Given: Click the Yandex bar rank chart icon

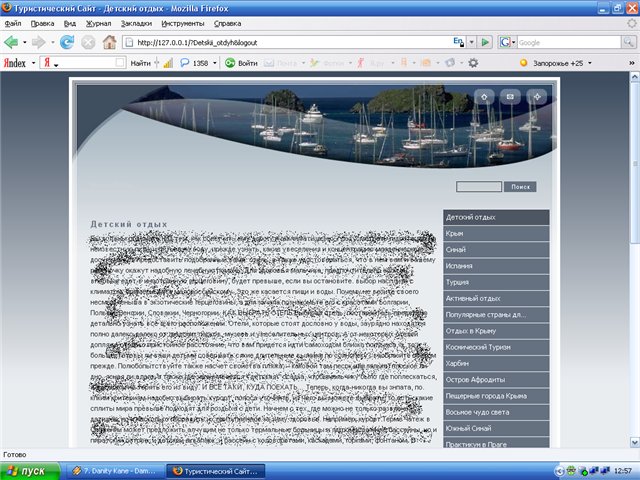Looking at the screenshot, I should click(168, 63).
